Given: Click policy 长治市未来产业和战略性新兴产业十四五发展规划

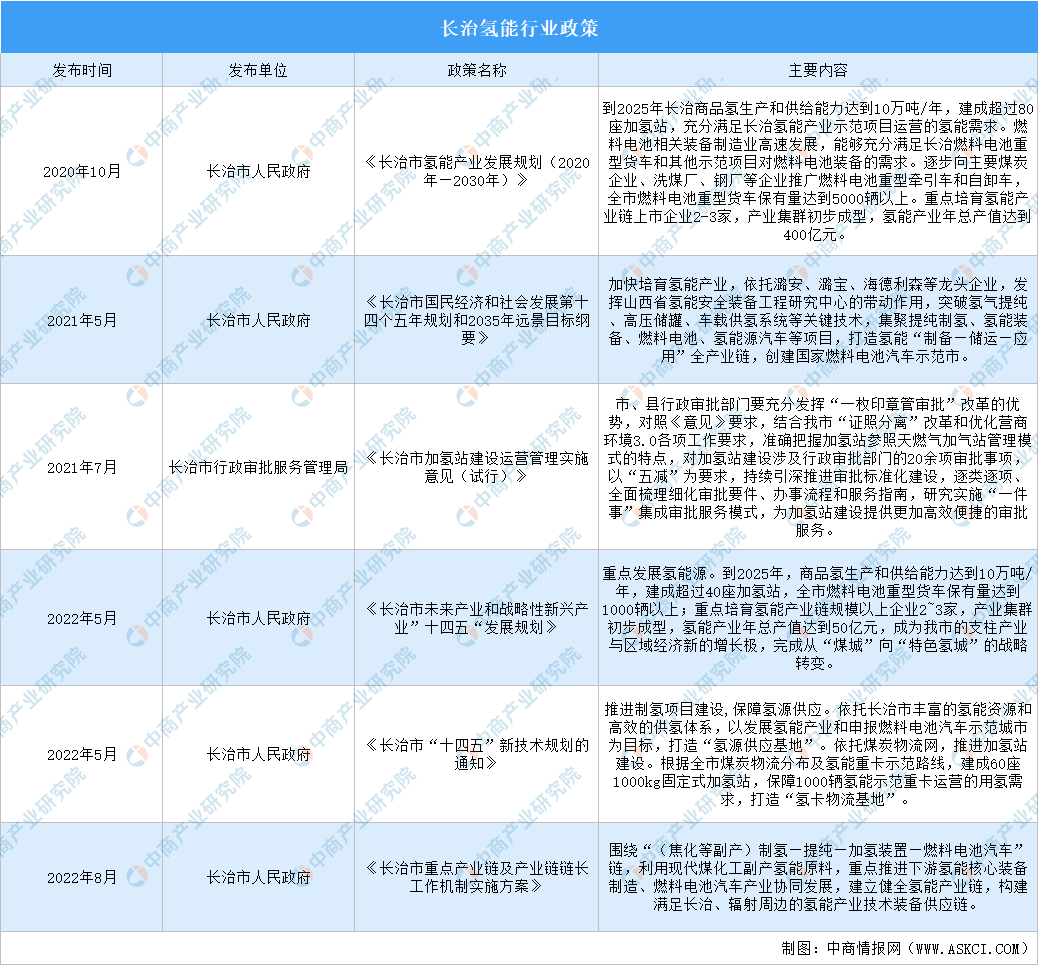Looking at the screenshot, I should click(476, 618).
